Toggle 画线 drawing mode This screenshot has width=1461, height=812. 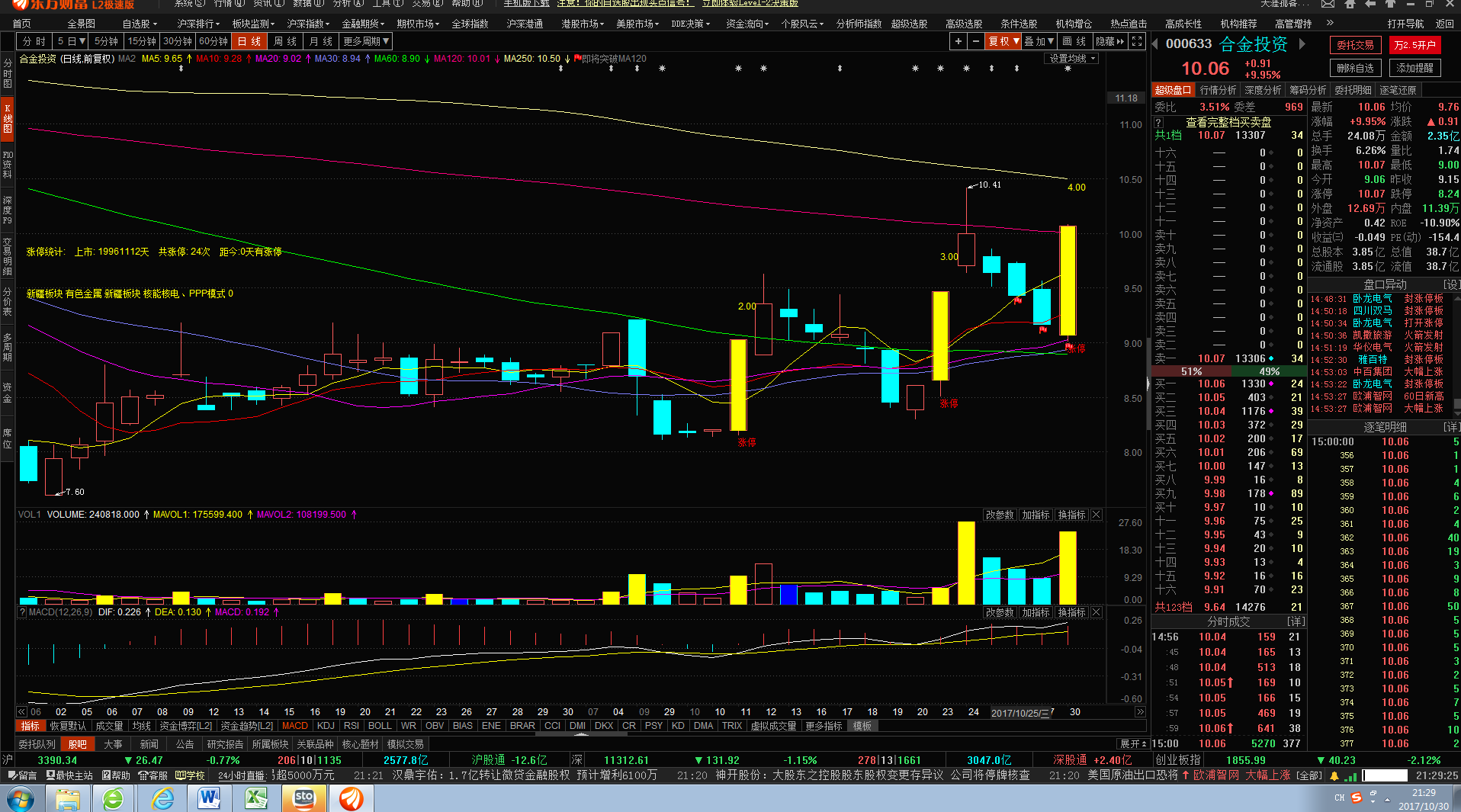(x=1074, y=41)
